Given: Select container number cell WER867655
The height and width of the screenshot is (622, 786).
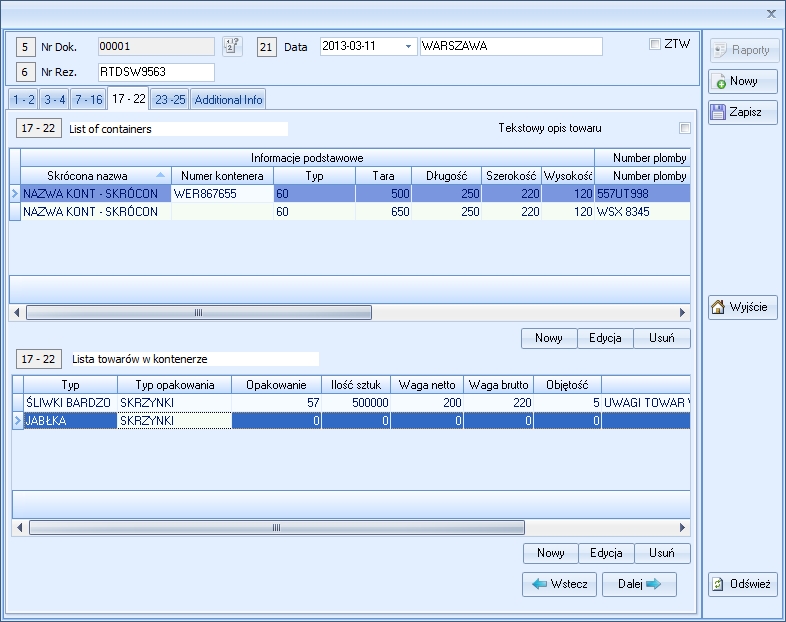Looking at the screenshot, I should 222,194.
